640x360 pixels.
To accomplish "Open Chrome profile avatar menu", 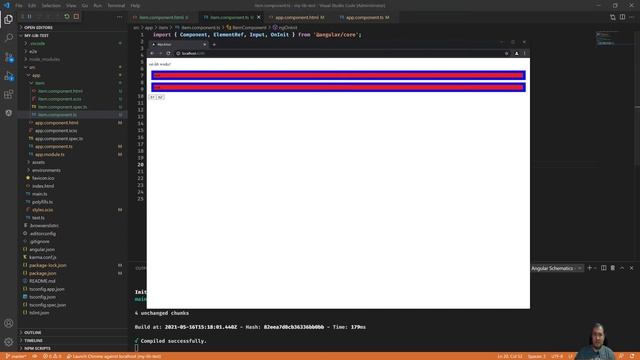I will click(x=516, y=53).
